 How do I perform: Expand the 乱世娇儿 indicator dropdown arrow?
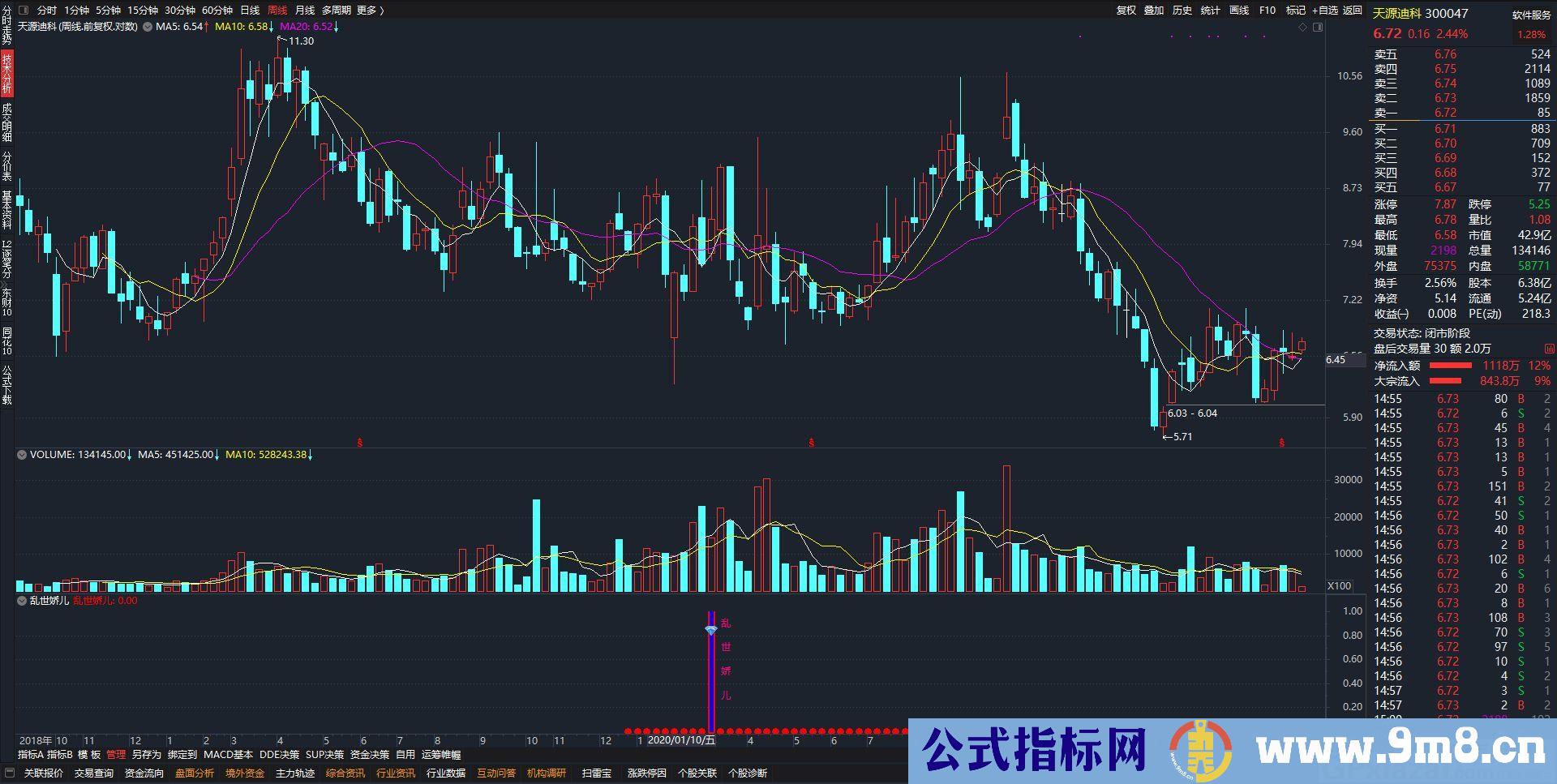[22, 601]
